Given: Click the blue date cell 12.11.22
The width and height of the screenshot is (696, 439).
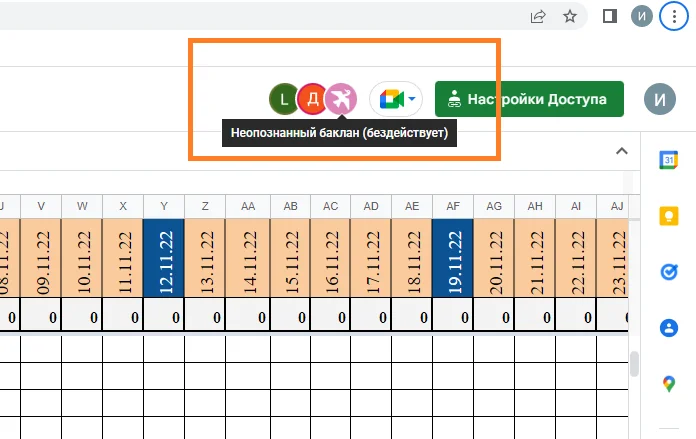Looking at the screenshot, I should point(164,258).
